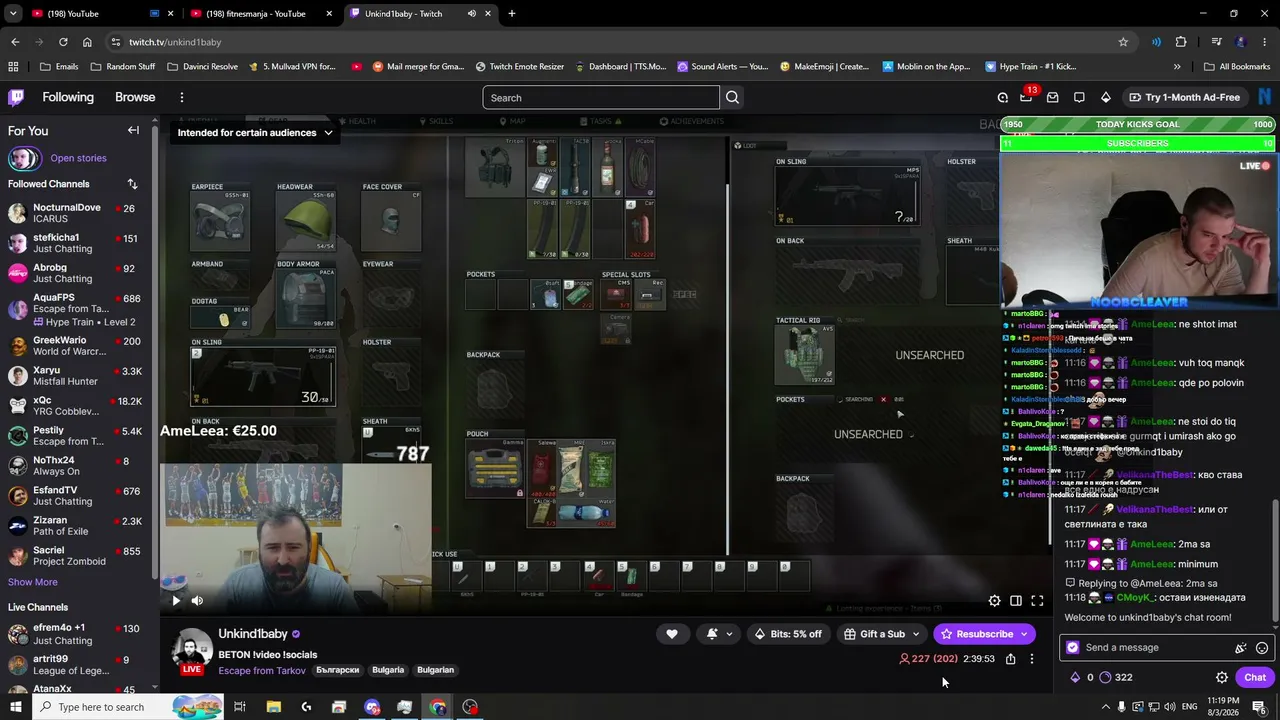This screenshot has width=1280, height=720.
Task: Open the media control icon in Chrome toolbar
Action: click(1216, 42)
